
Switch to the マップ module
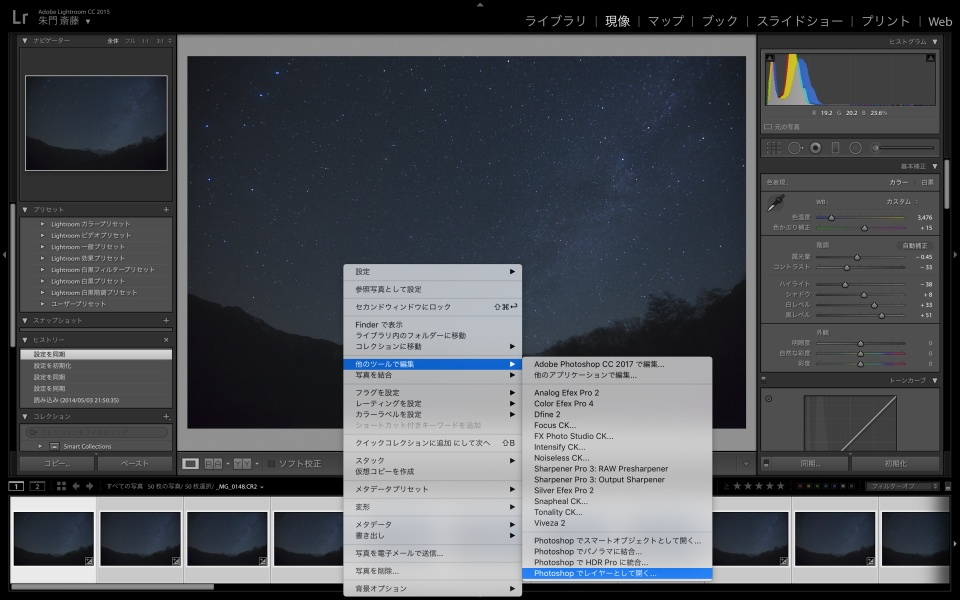pyautogui.click(x=666, y=21)
